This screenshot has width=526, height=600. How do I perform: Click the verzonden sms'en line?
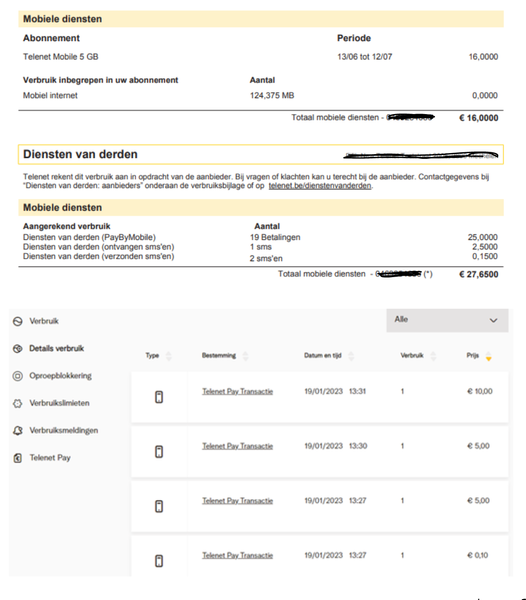coord(98,256)
